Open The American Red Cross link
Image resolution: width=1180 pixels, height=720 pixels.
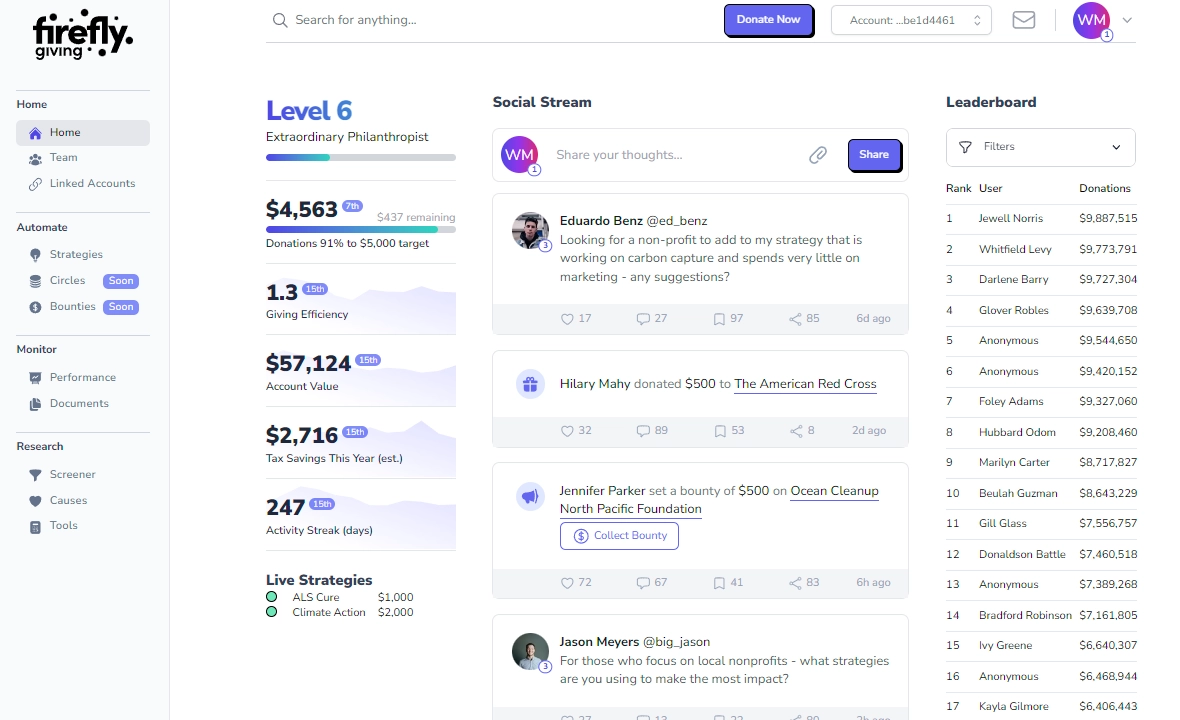tap(805, 384)
